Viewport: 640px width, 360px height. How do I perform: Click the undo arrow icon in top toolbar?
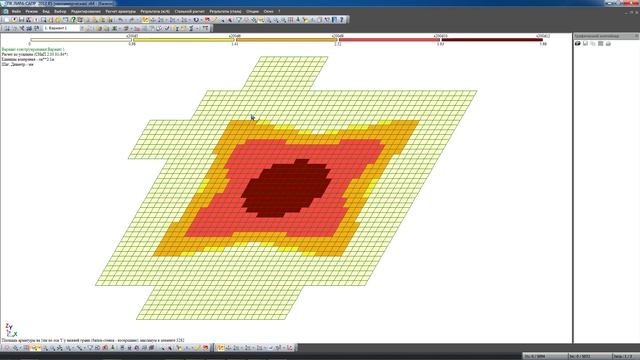[121, 20]
